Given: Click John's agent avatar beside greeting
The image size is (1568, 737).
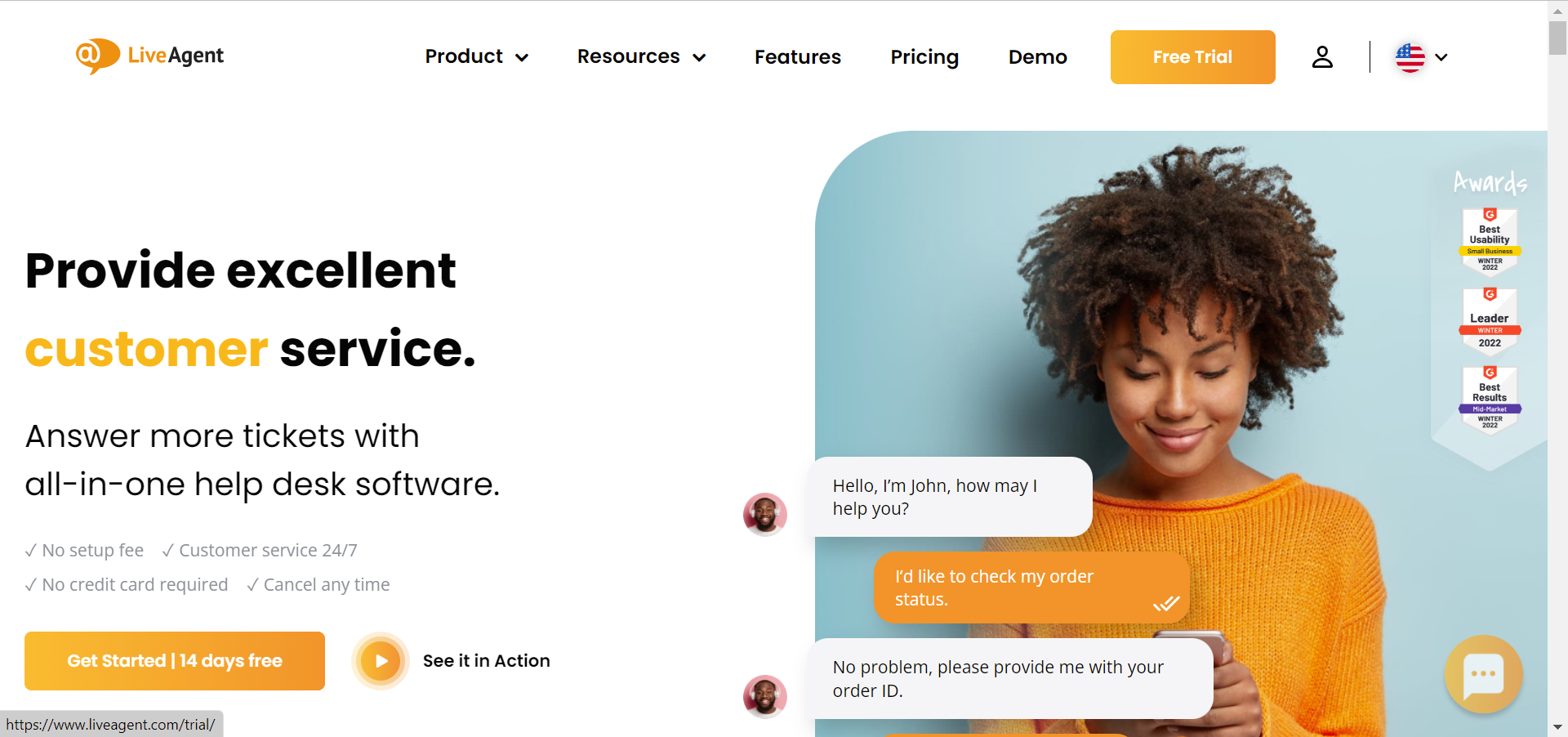Looking at the screenshot, I should pyautogui.click(x=765, y=515).
